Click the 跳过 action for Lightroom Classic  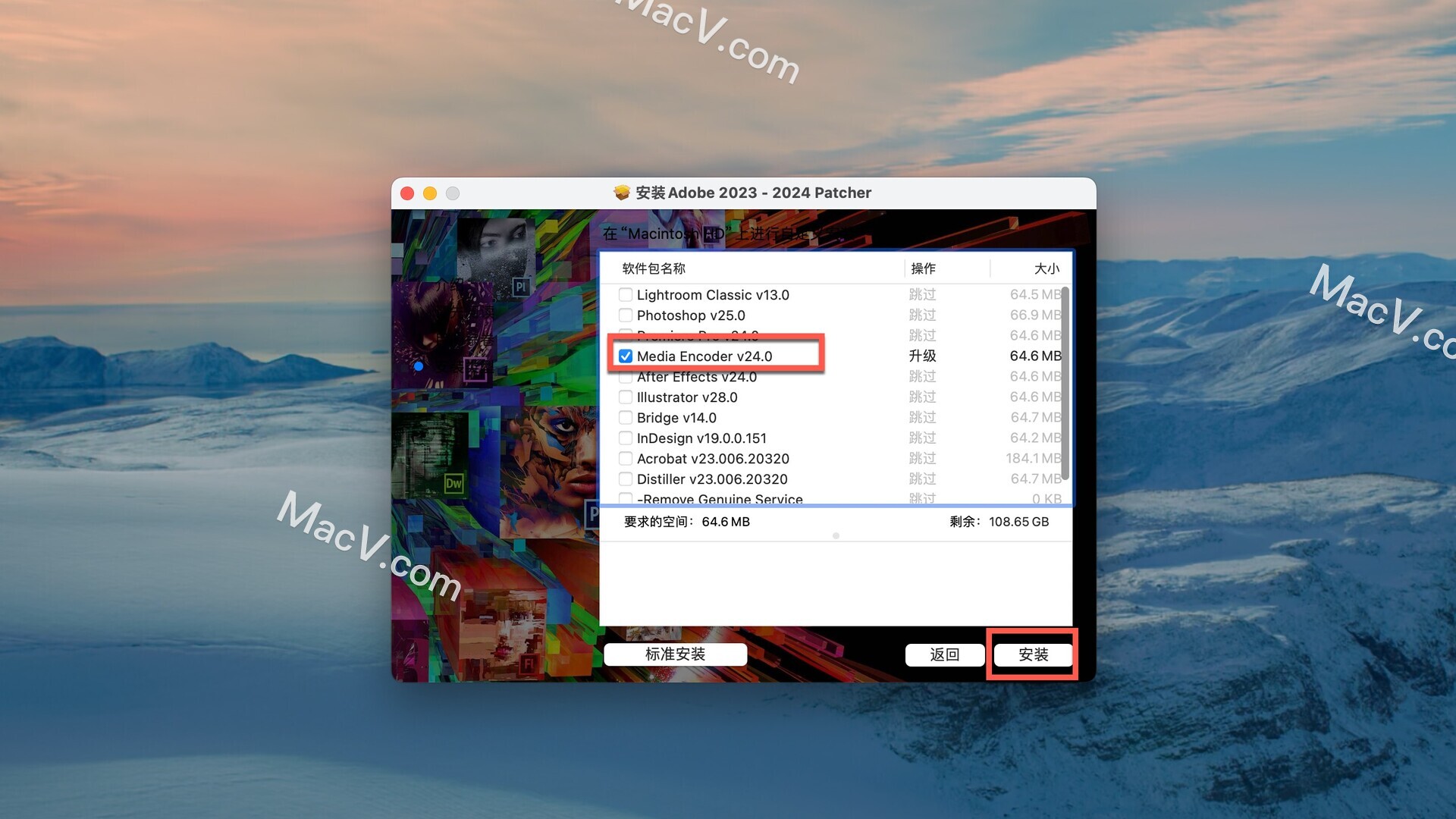(922, 294)
